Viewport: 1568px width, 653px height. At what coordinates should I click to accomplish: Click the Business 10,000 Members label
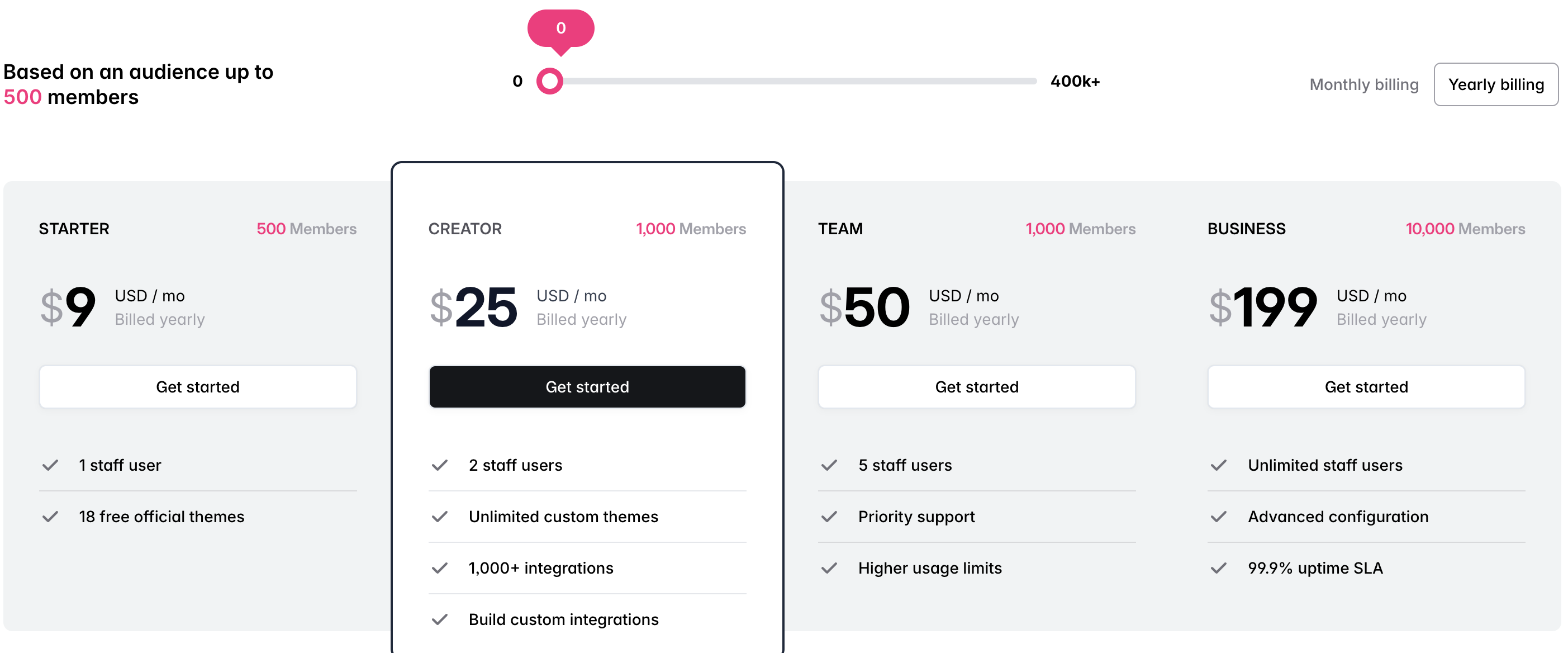click(x=1465, y=229)
